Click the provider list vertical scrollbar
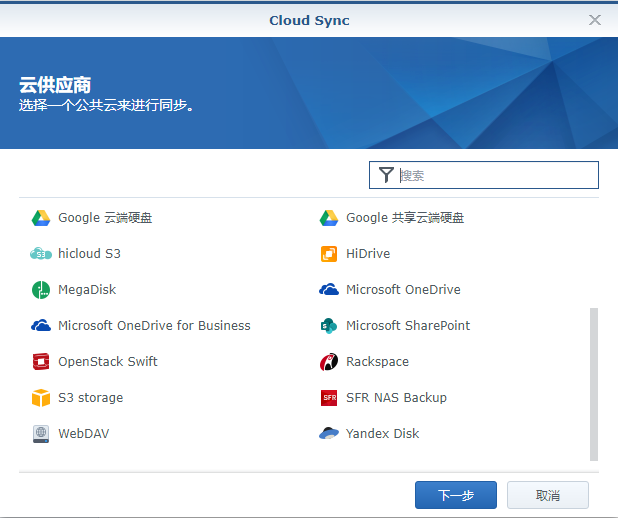Viewport: 618px width, 518px height. pos(594,382)
